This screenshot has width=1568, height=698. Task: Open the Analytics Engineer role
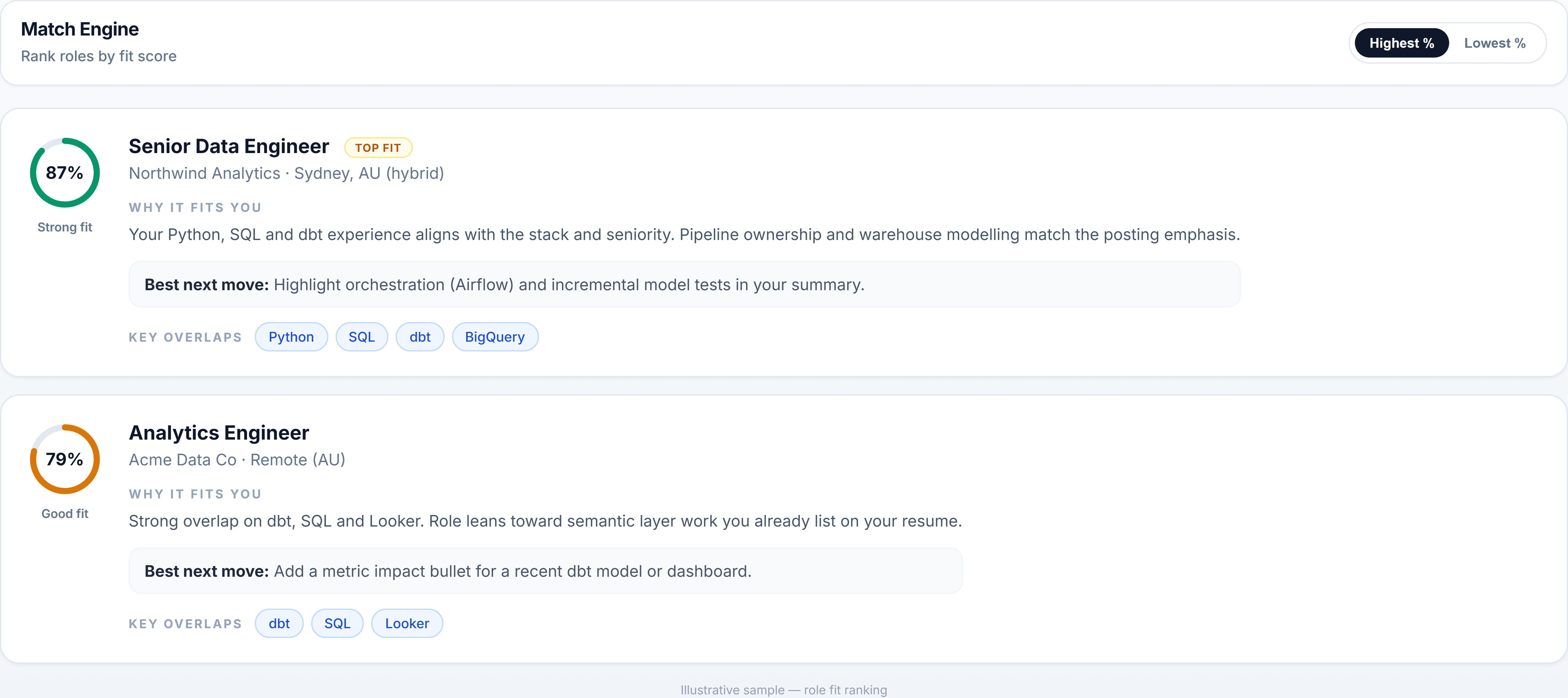(x=219, y=433)
